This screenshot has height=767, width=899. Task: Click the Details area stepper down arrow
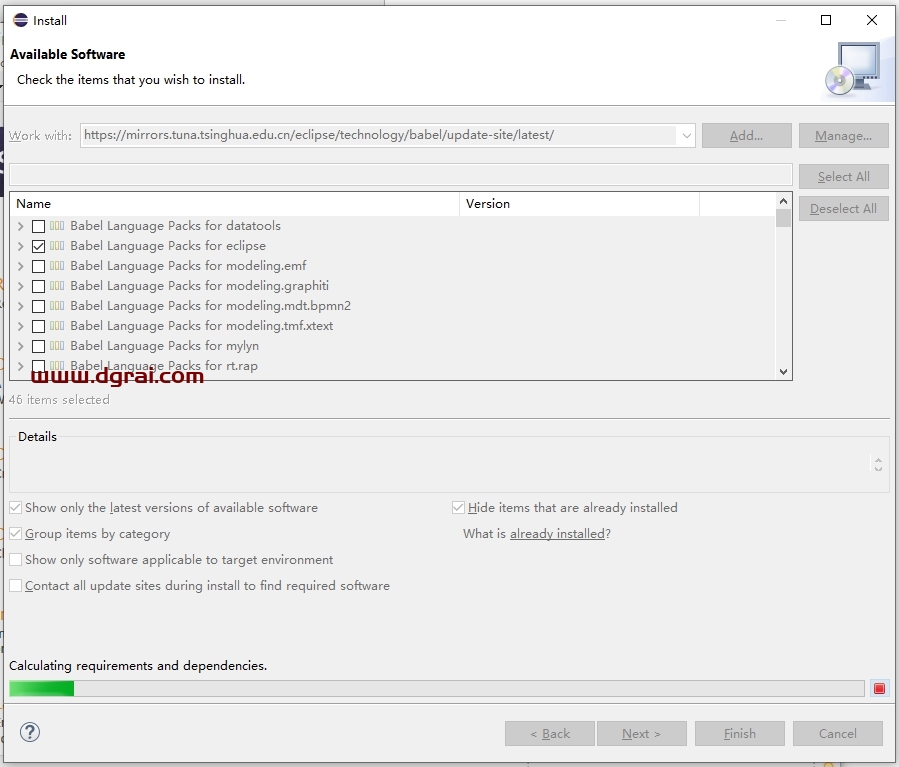point(878,468)
